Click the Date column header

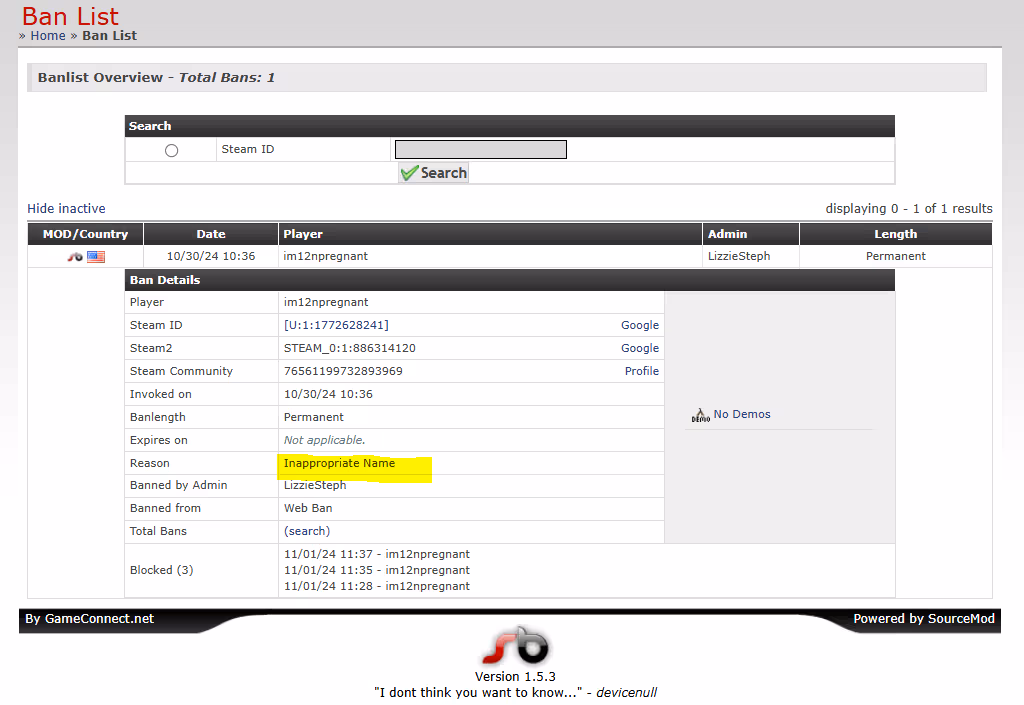pos(211,234)
